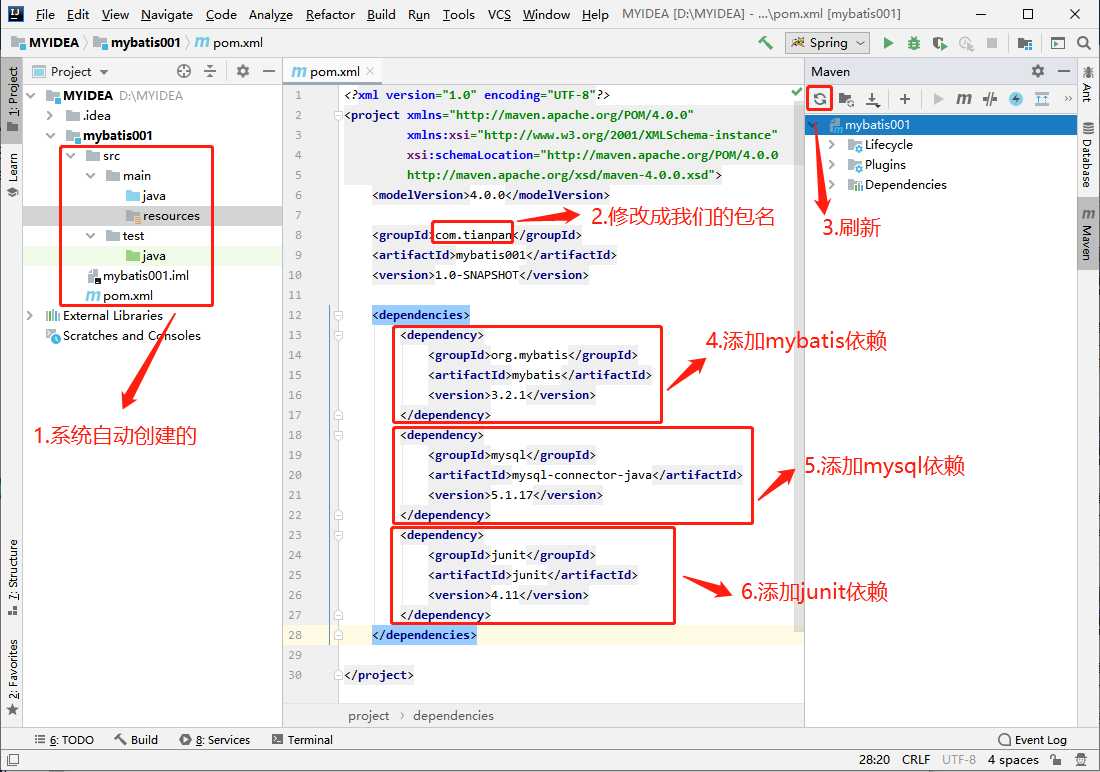The width and height of the screenshot is (1100, 772).
Task: Click dependencies breadcrumb below editor
Action: tap(453, 715)
